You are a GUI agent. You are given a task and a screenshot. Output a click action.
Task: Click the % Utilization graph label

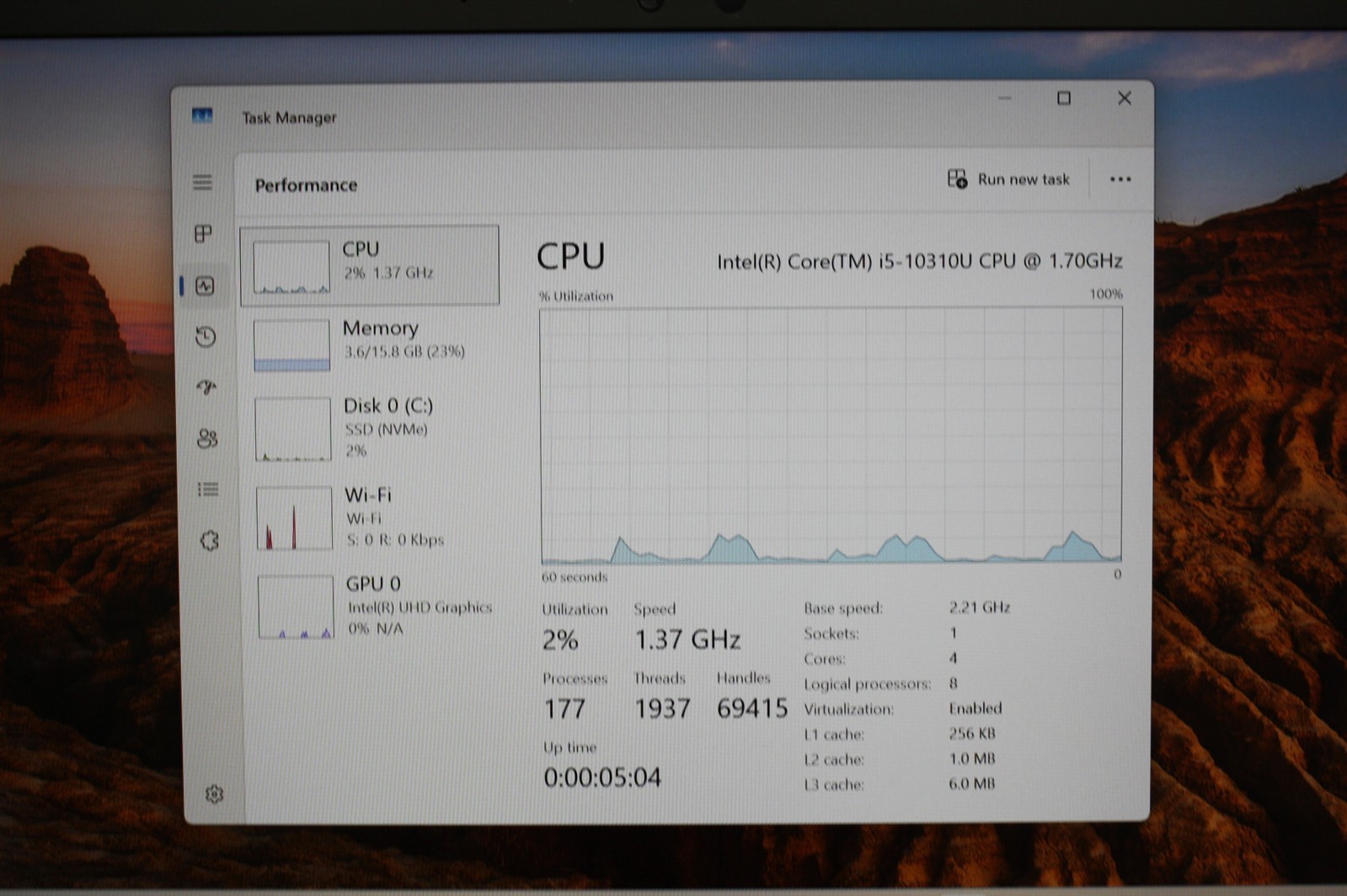(x=576, y=296)
